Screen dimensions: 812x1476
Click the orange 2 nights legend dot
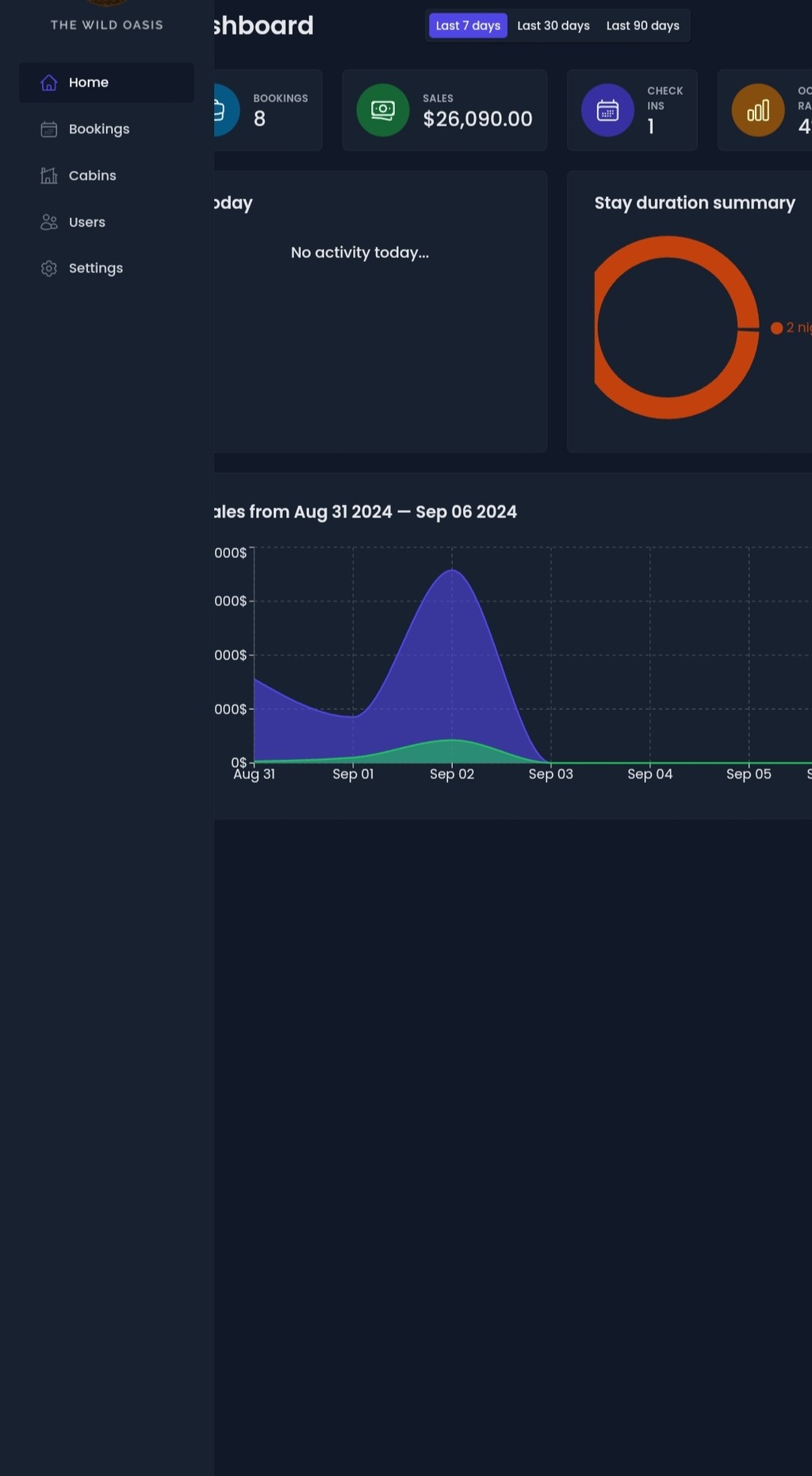click(777, 328)
